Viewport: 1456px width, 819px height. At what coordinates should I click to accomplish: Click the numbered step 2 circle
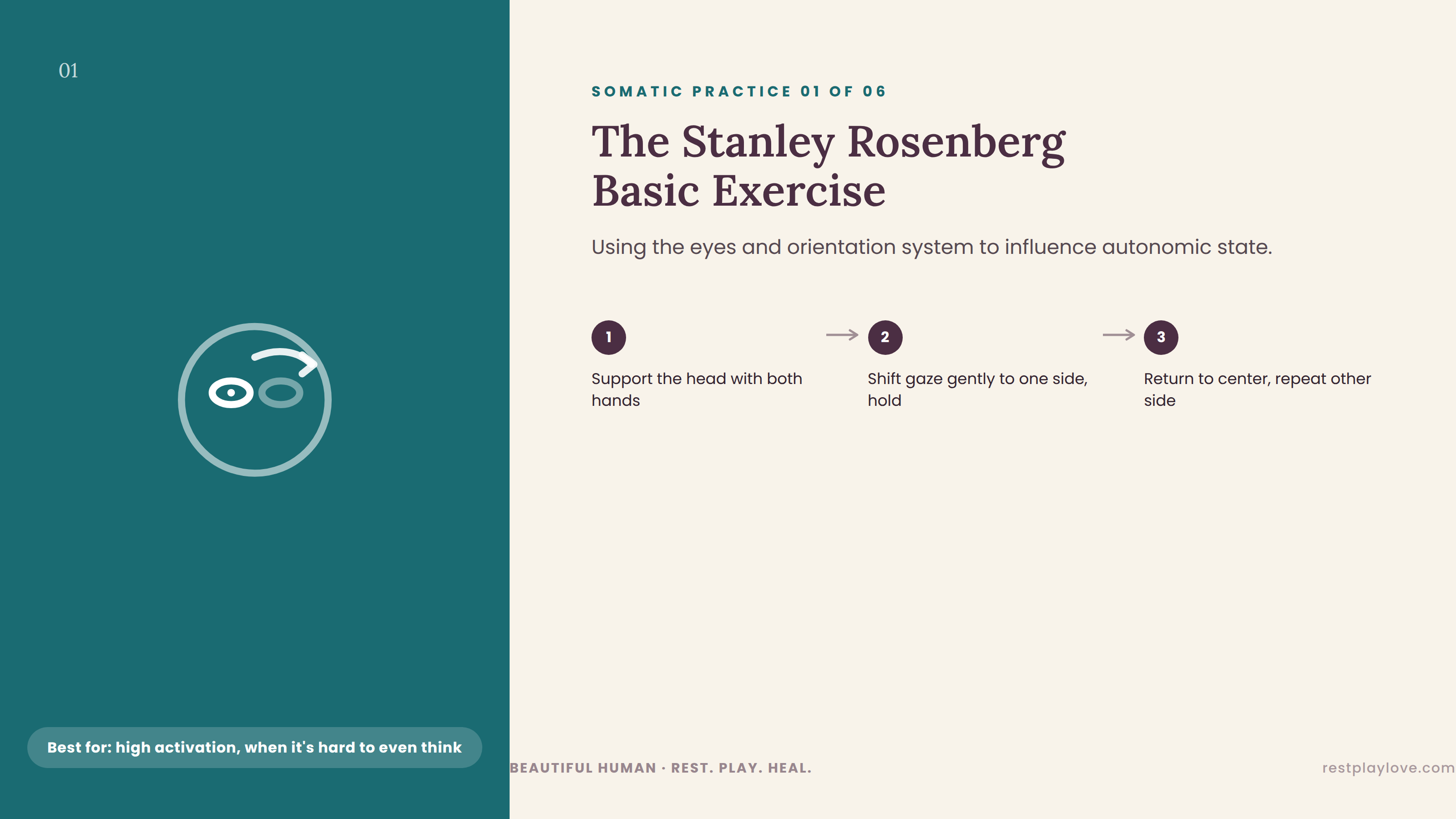point(885,338)
